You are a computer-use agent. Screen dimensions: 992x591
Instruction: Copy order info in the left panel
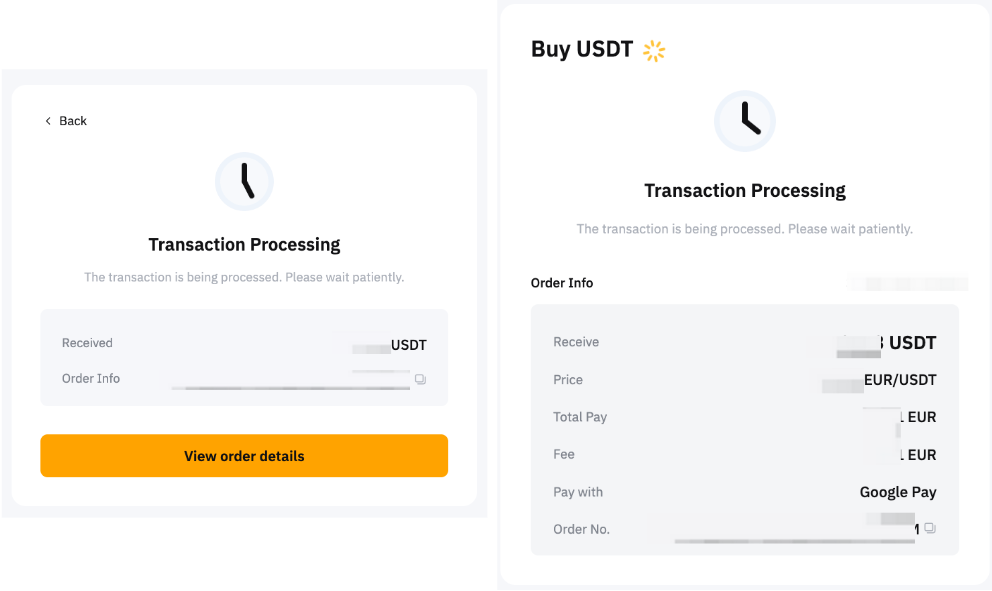(420, 380)
